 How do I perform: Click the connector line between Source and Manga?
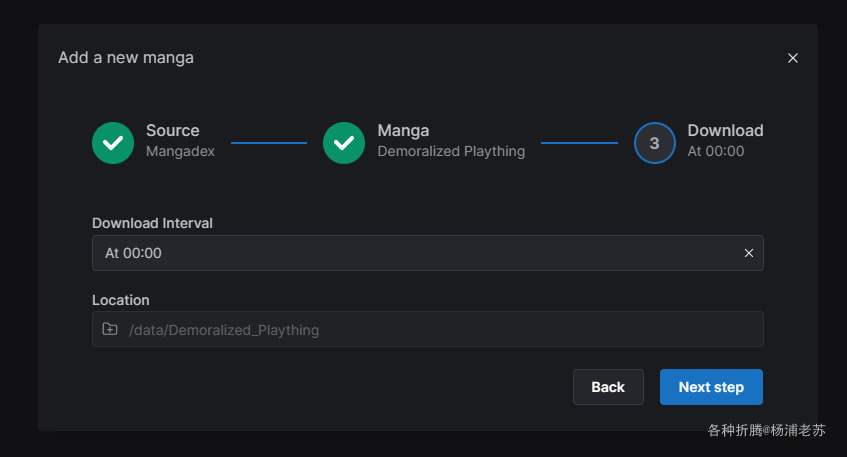tap(269, 143)
